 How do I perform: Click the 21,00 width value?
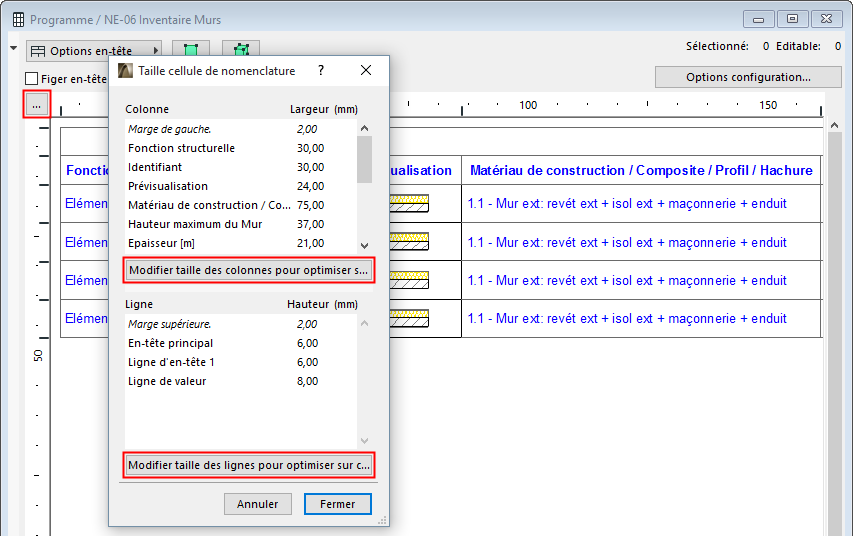(311, 243)
